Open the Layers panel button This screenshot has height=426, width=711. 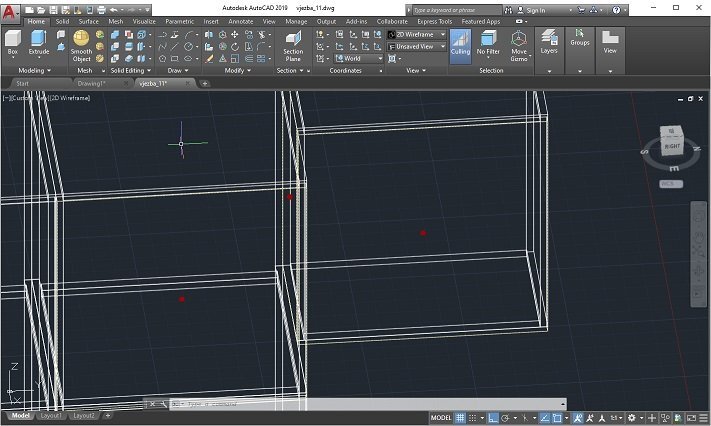point(549,42)
